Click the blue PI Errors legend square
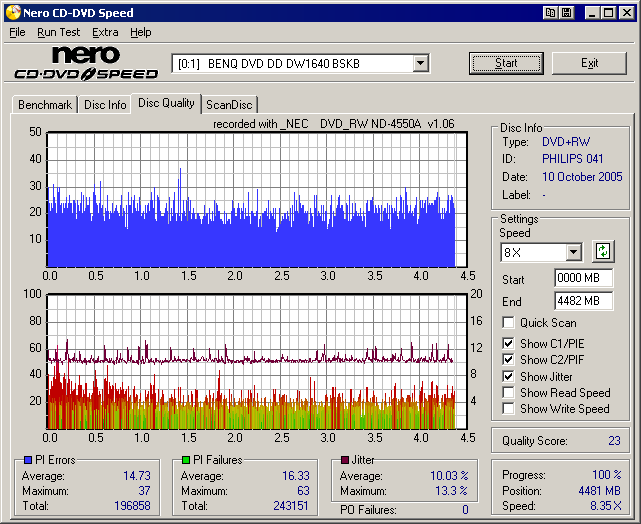Viewport: 641px width, 524px height. [27, 460]
